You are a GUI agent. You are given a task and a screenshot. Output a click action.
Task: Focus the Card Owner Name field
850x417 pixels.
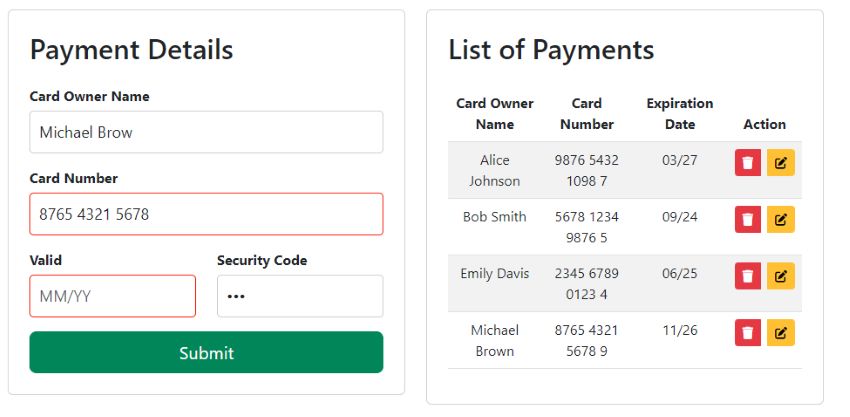coord(206,132)
